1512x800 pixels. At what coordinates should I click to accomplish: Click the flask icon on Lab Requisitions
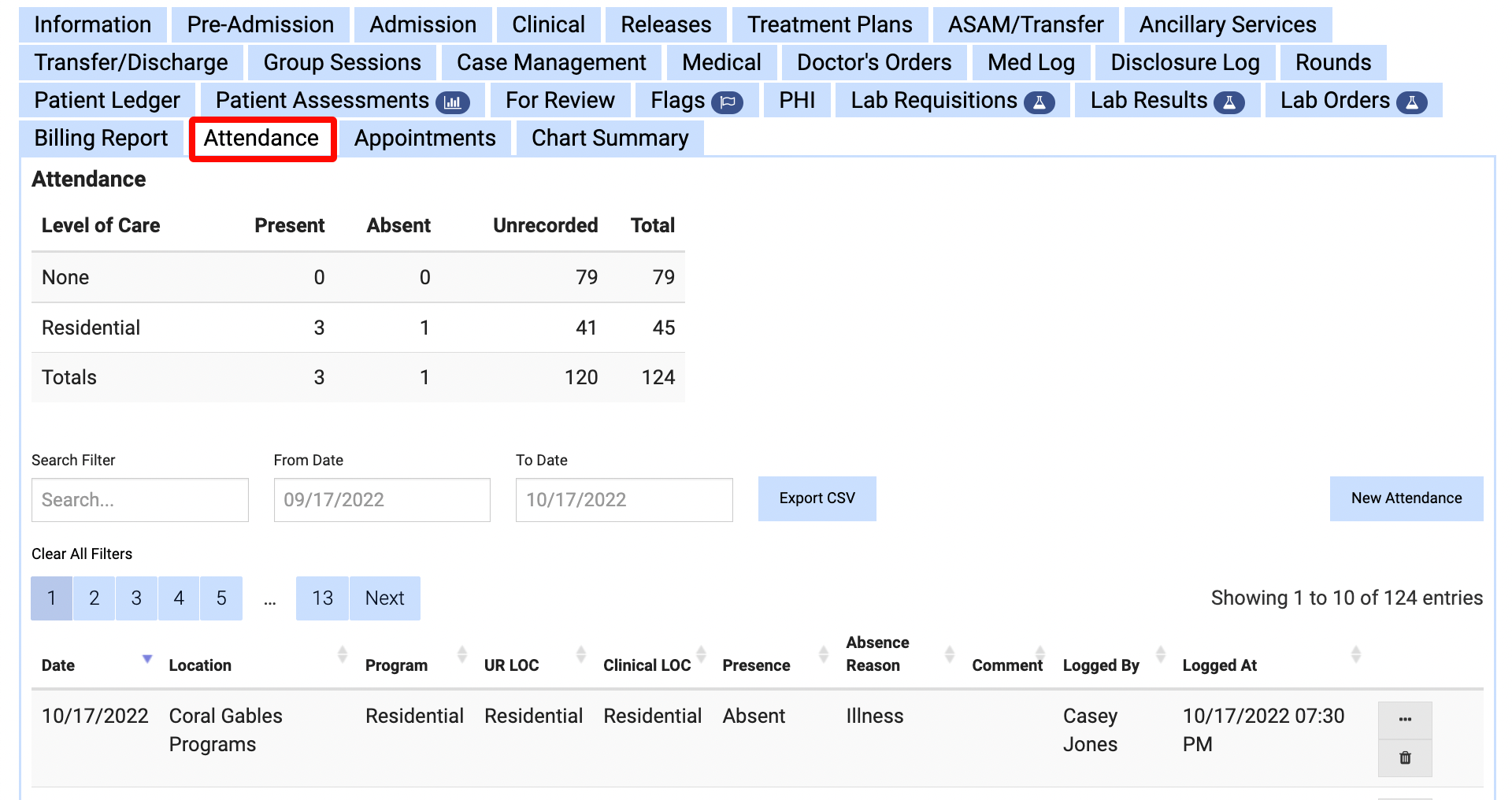tap(1039, 102)
